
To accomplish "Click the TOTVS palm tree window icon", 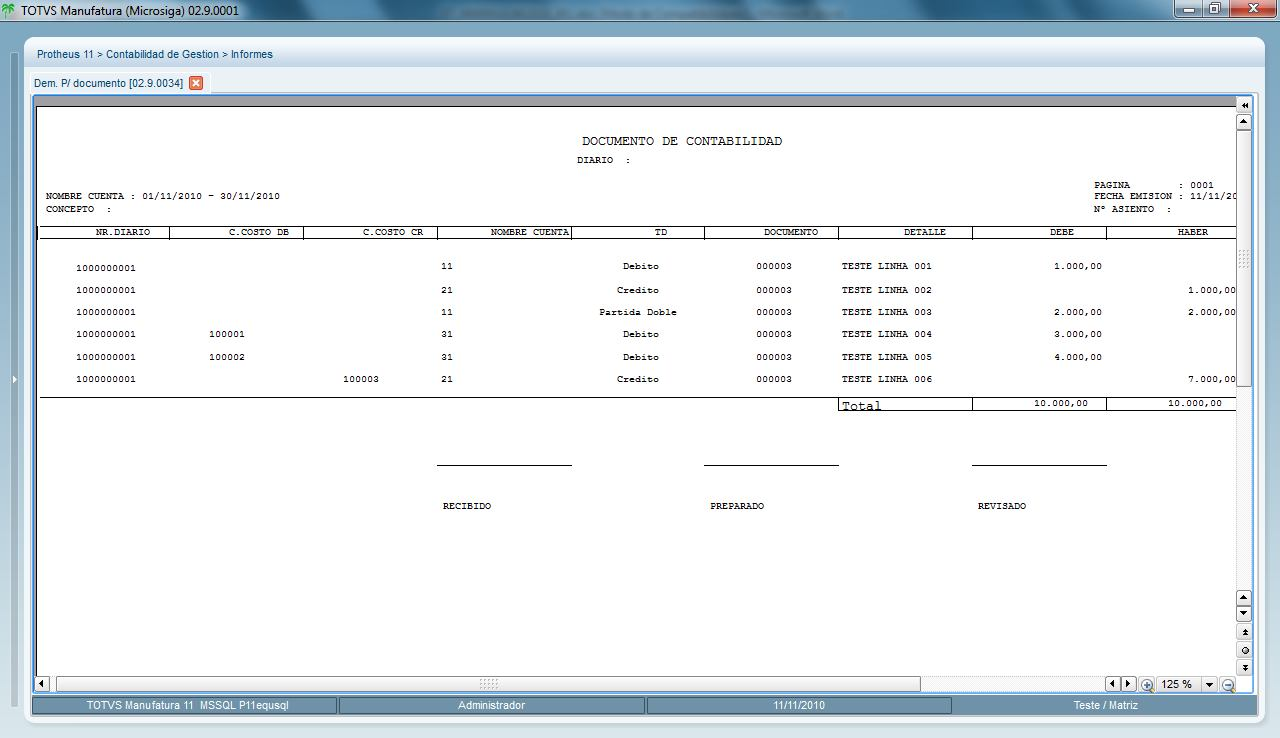I will tap(9, 10).
